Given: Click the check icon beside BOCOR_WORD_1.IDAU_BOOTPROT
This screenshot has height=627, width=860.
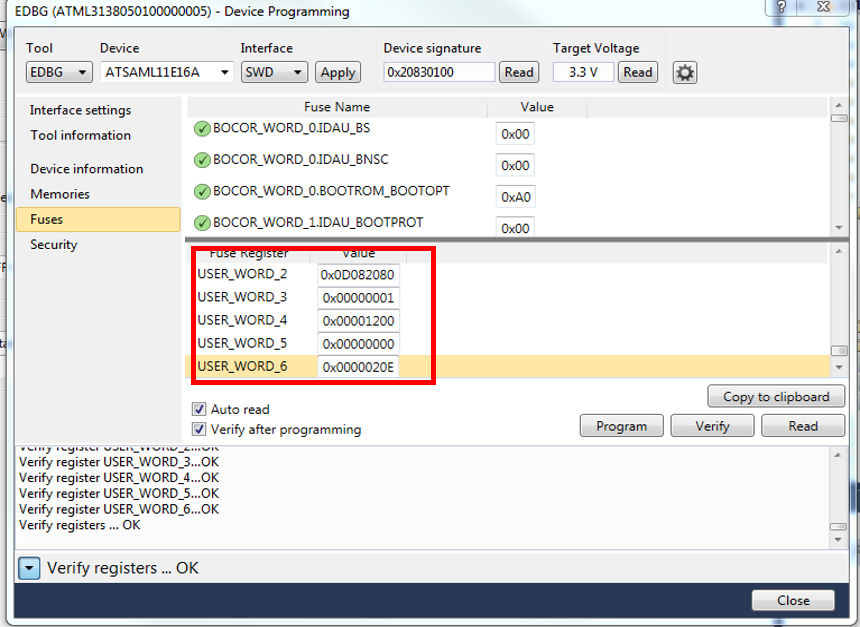Looking at the screenshot, I should [x=202, y=222].
